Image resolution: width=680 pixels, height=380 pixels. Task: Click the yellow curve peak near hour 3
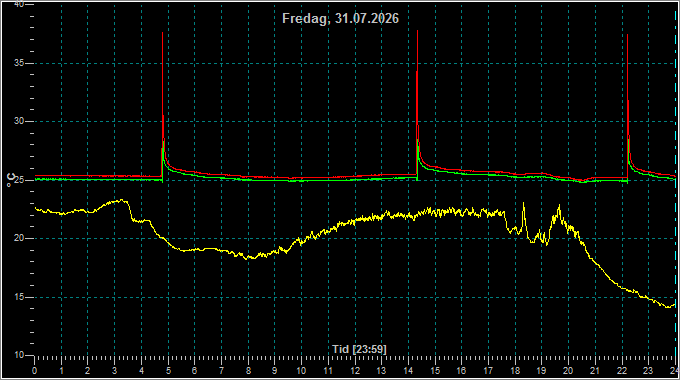123,200
